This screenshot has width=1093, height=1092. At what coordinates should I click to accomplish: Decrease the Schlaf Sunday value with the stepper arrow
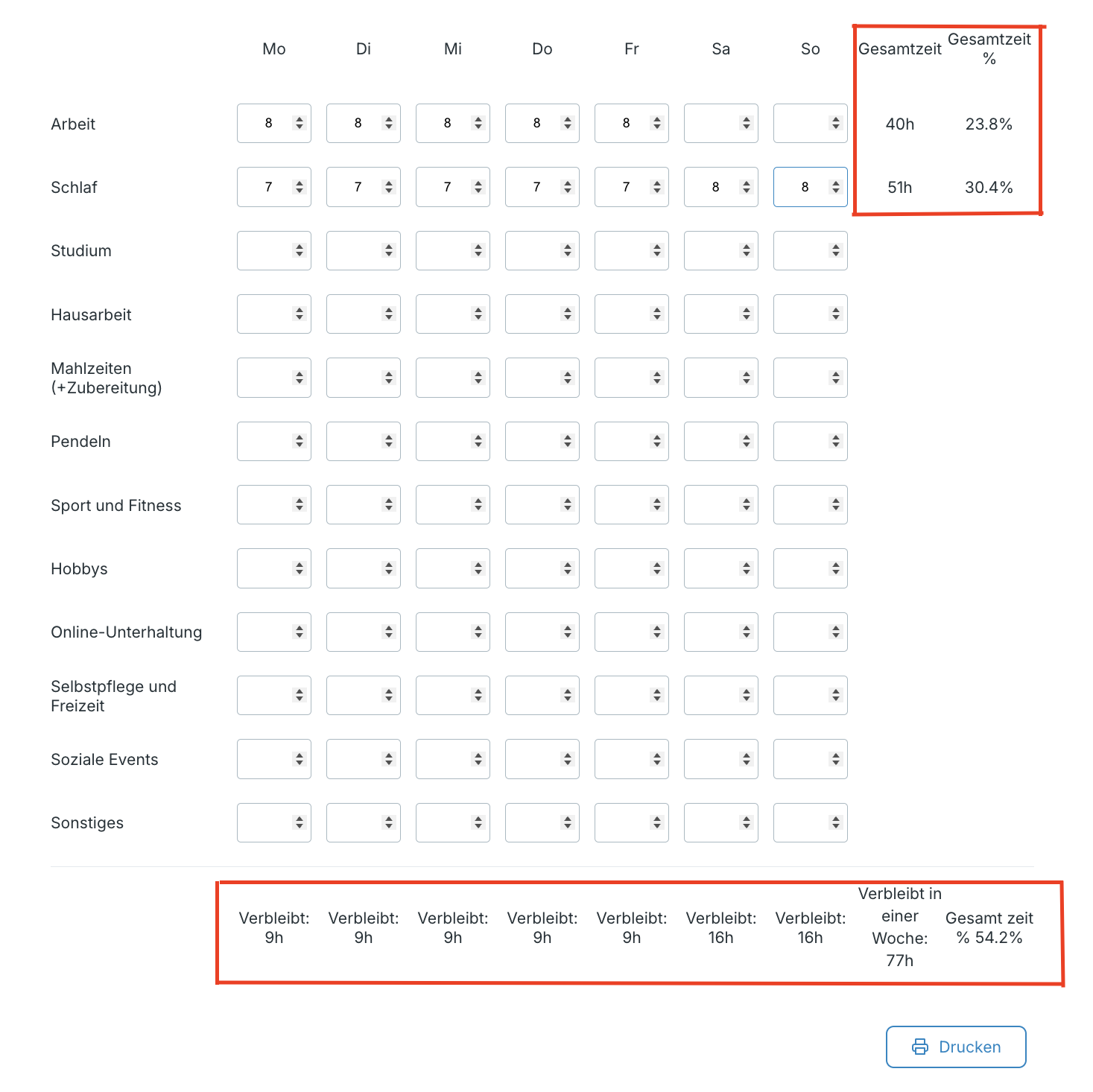(836, 191)
